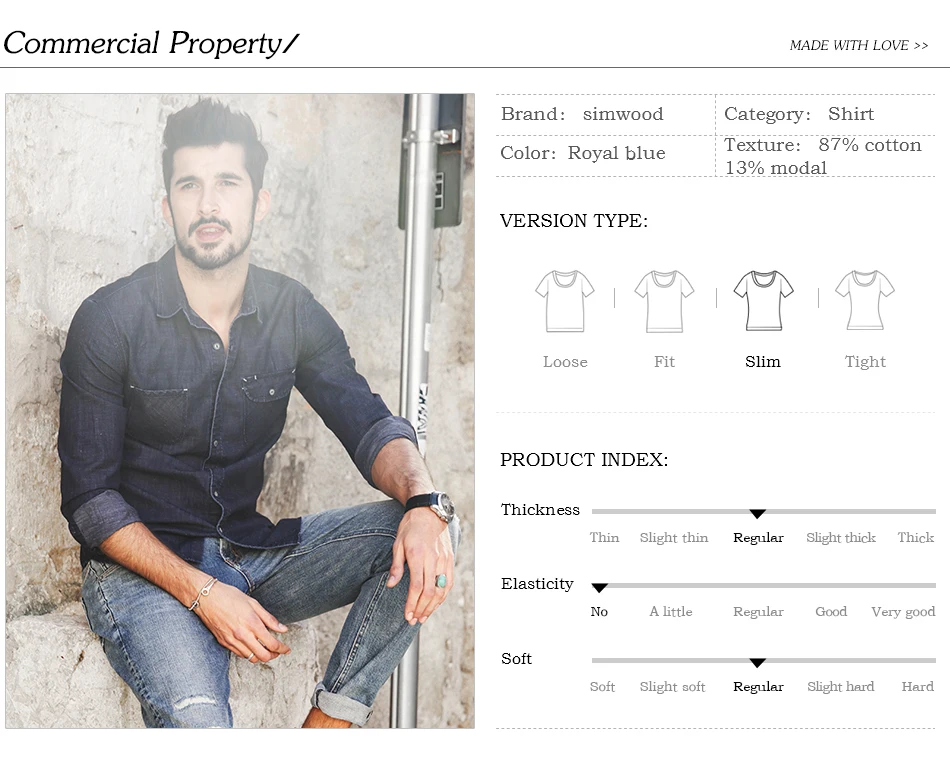
Task: Select the Slim label under version type
Action: click(x=763, y=362)
